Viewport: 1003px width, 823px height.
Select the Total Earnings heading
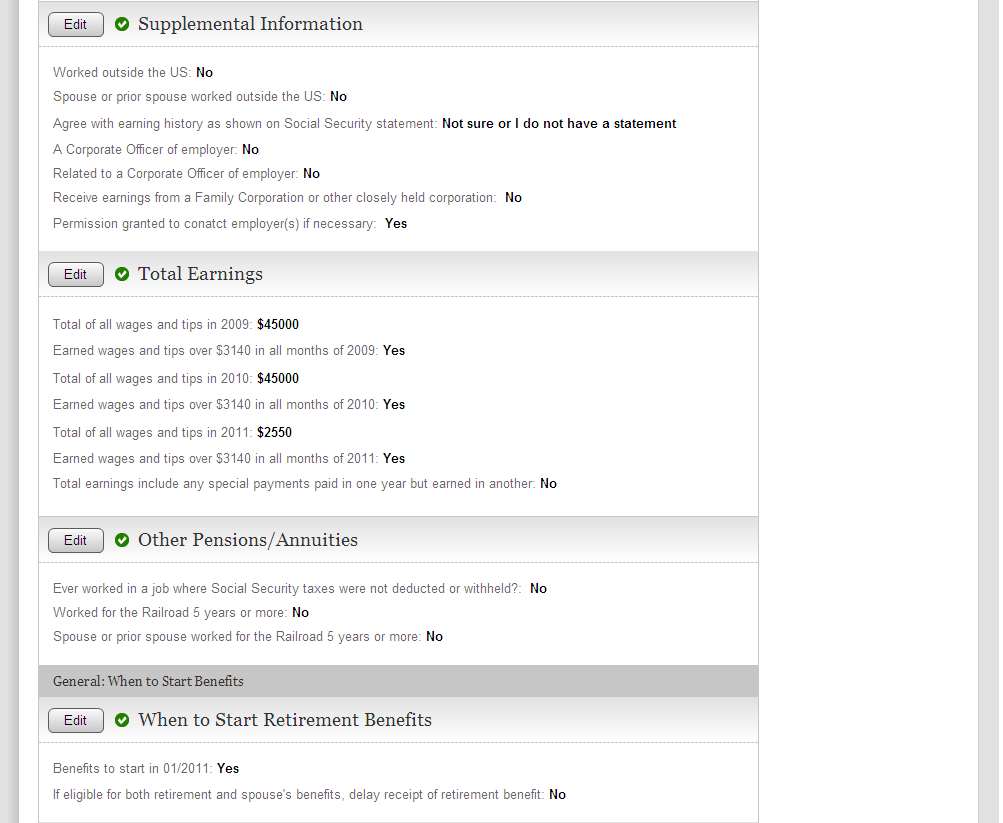coord(200,274)
